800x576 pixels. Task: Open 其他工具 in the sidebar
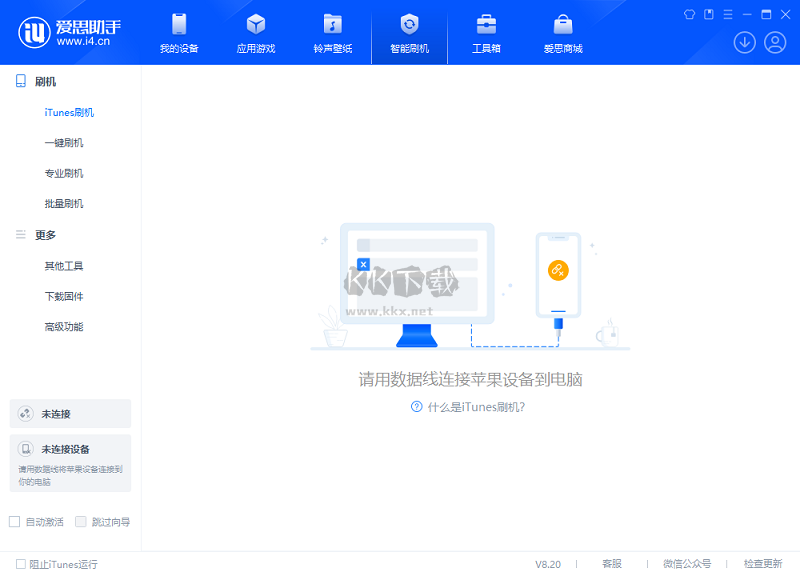tap(64, 266)
